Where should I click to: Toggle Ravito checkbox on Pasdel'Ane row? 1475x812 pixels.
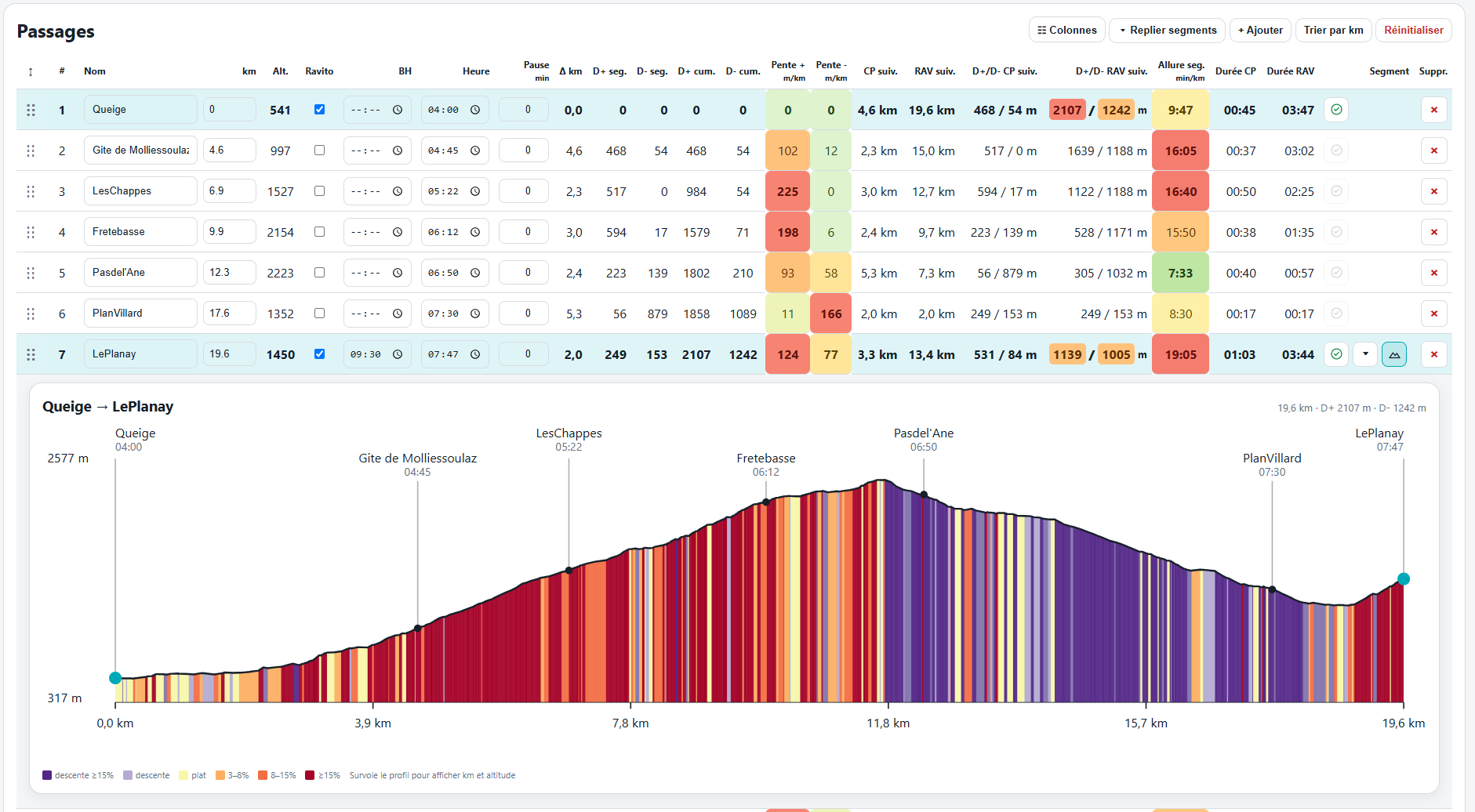click(319, 272)
